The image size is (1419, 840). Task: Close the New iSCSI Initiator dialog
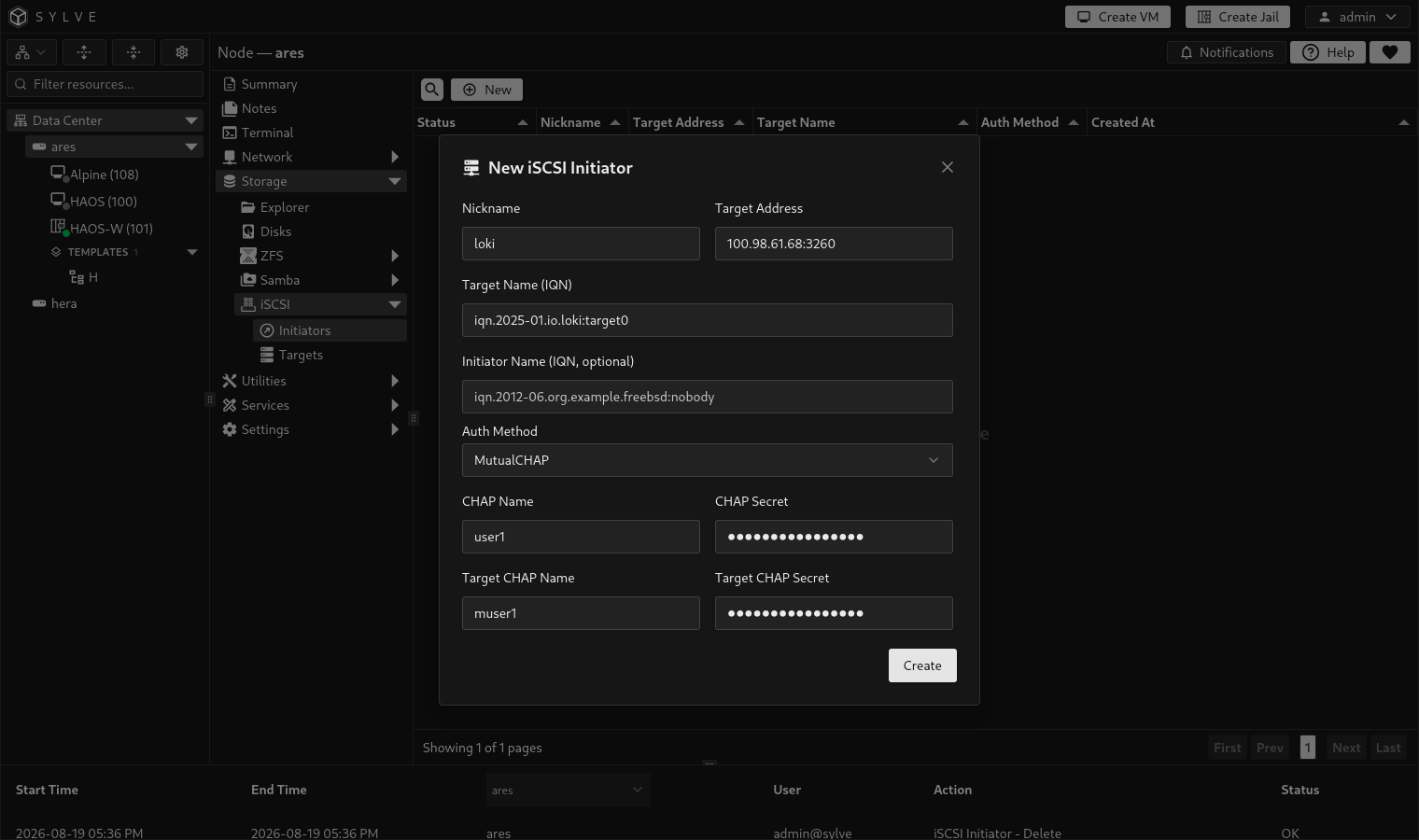[948, 167]
